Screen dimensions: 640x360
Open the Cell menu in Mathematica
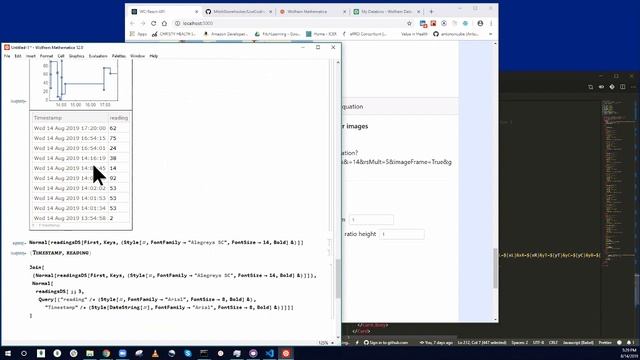61,56
